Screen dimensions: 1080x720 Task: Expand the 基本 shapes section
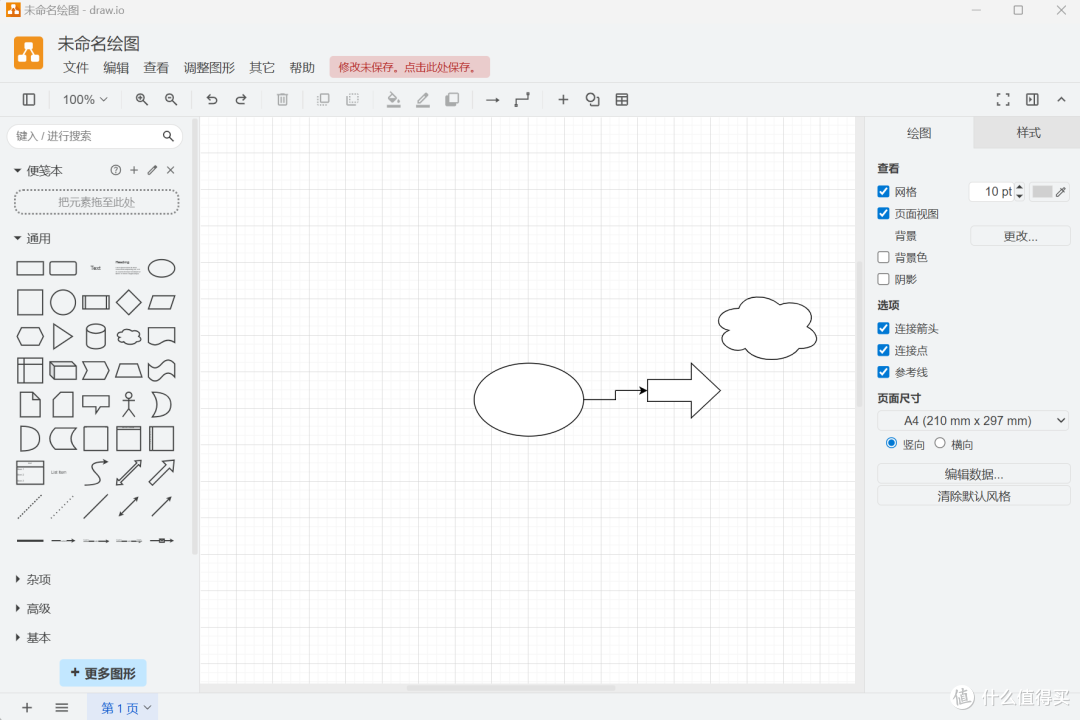(x=32, y=638)
